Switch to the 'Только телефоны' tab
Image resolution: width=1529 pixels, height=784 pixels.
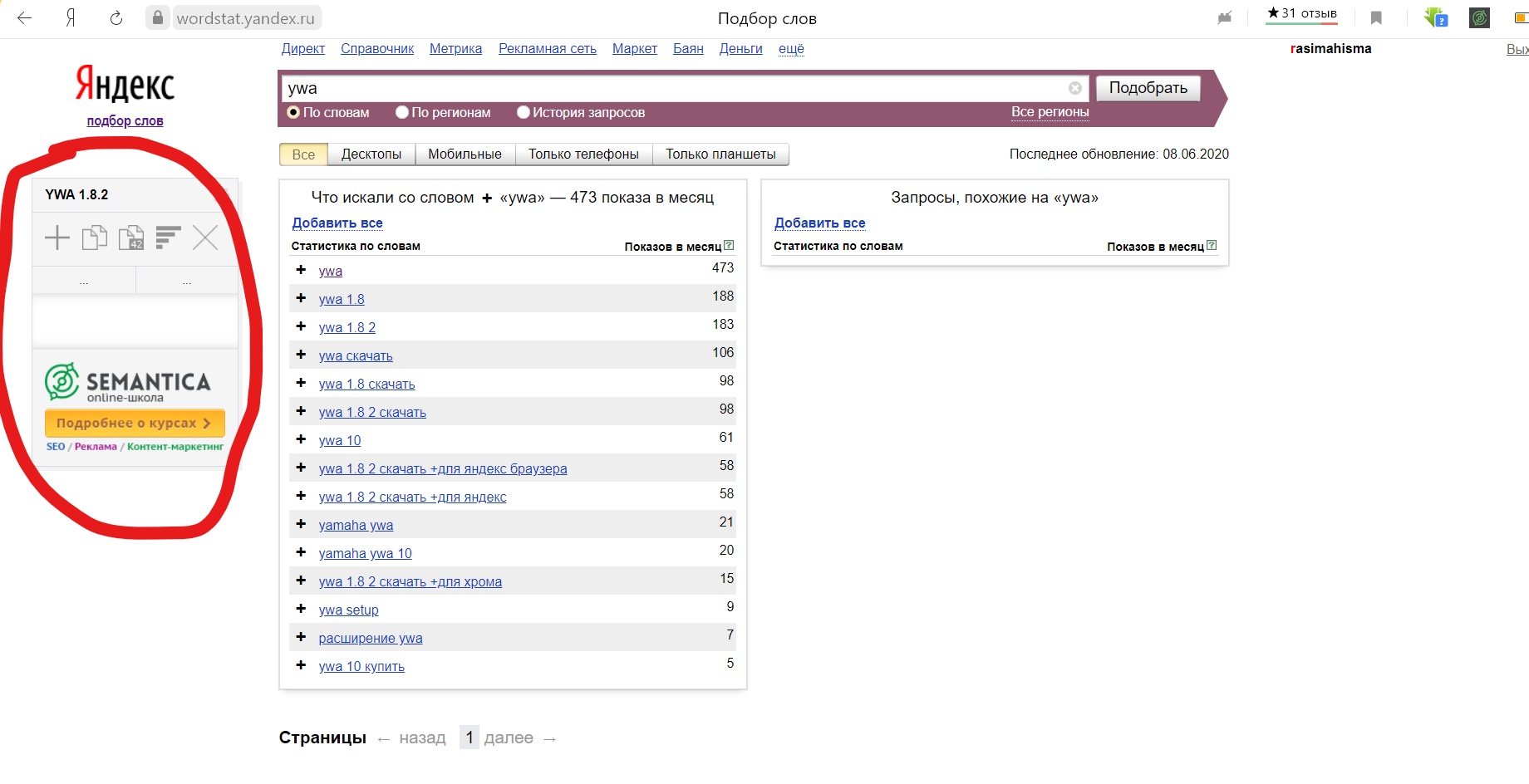(x=583, y=154)
